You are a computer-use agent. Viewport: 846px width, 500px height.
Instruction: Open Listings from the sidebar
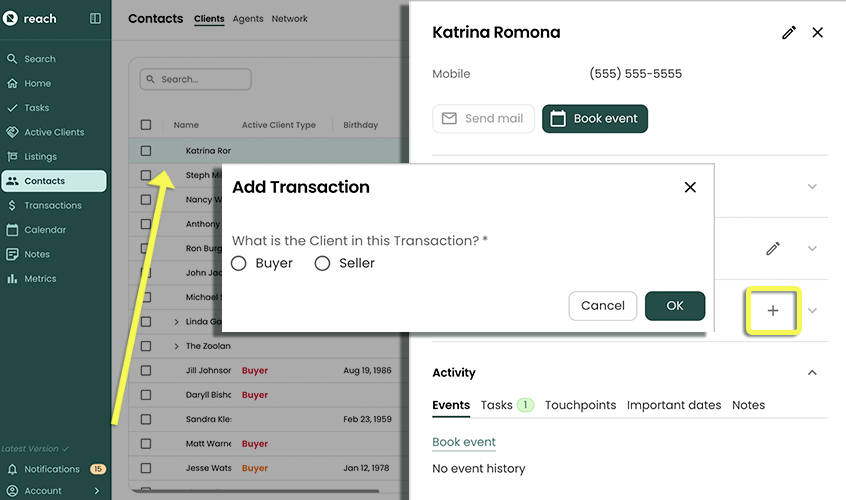coord(40,157)
